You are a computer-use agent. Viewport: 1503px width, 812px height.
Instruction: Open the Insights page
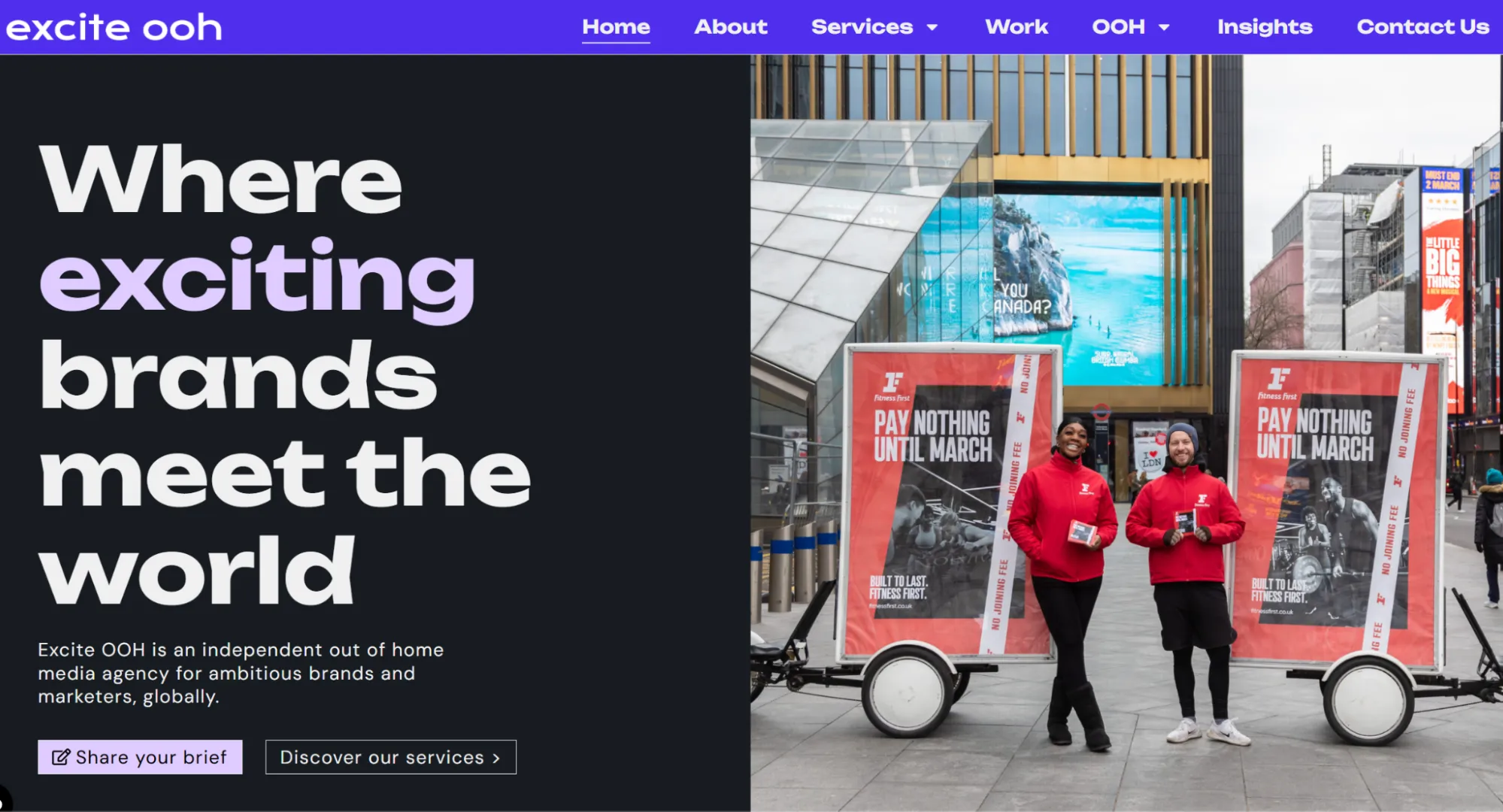tap(1265, 27)
